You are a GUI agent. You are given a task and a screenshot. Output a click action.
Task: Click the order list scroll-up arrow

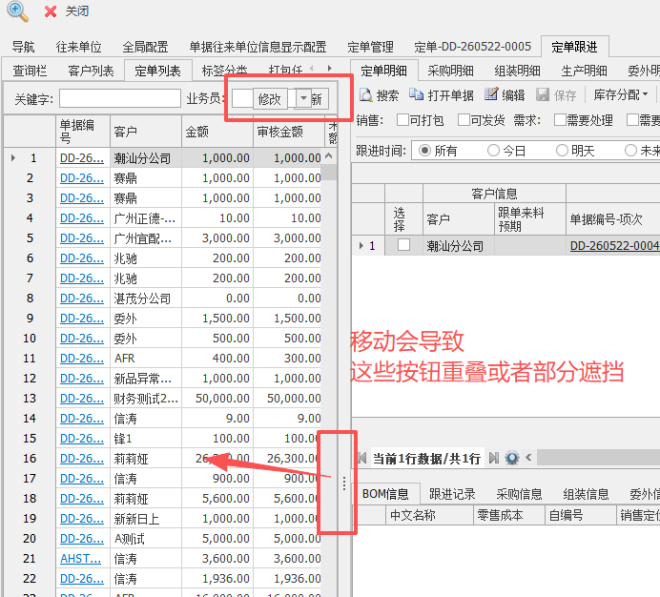[x=329, y=156]
